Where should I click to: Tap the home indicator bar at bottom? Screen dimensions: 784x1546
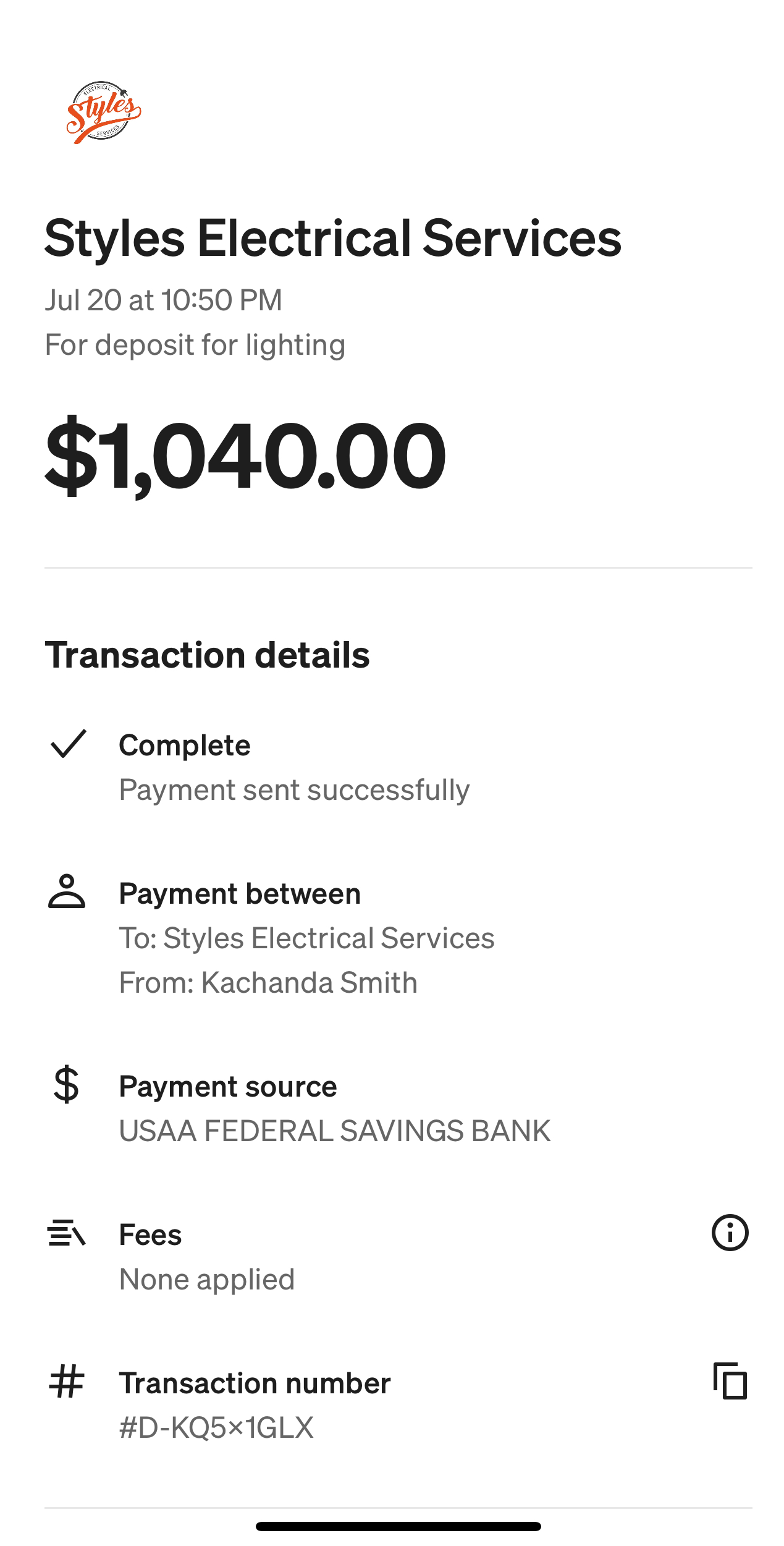(398, 1526)
